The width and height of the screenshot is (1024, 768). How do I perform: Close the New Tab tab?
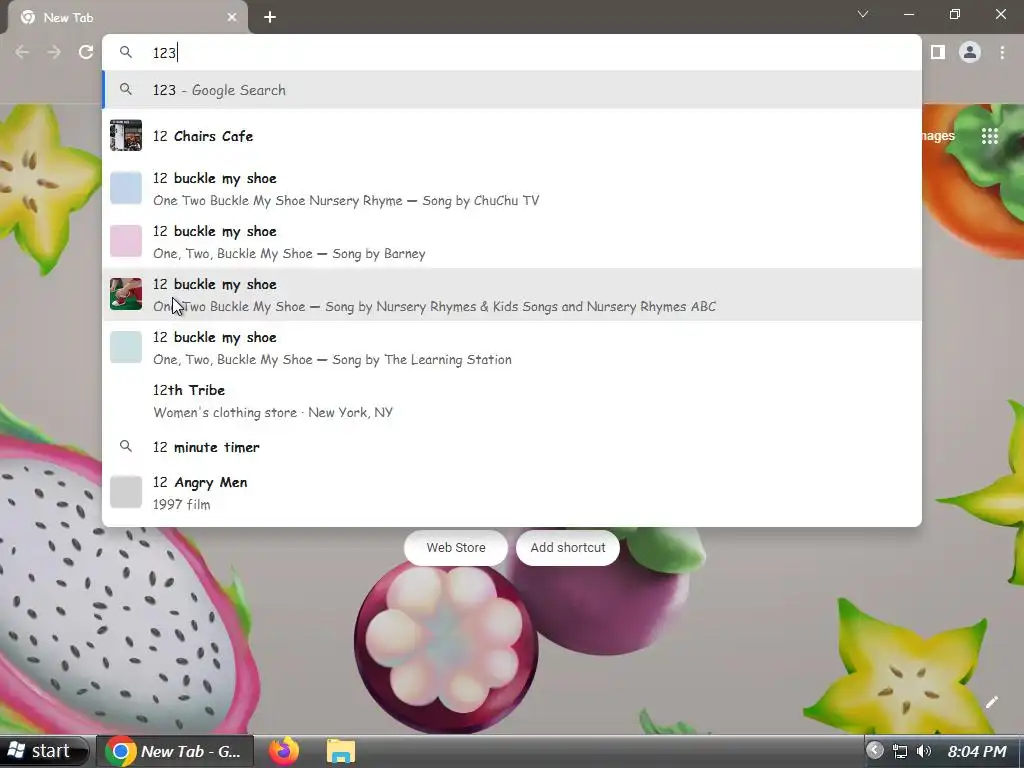[x=232, y=18]
